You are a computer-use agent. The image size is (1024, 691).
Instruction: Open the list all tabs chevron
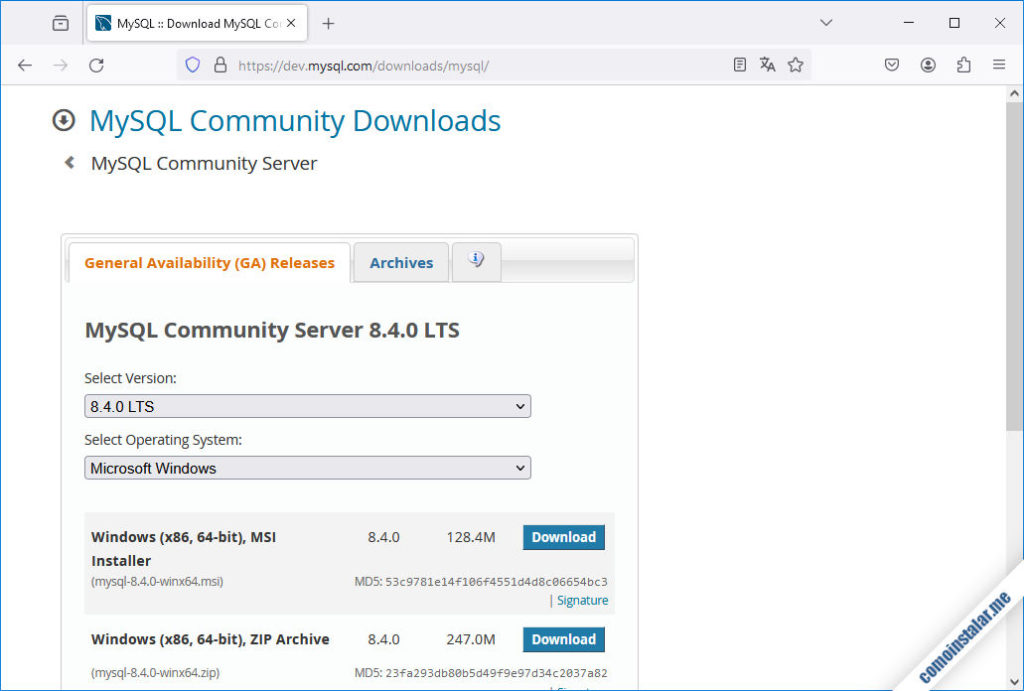[826, 22]
